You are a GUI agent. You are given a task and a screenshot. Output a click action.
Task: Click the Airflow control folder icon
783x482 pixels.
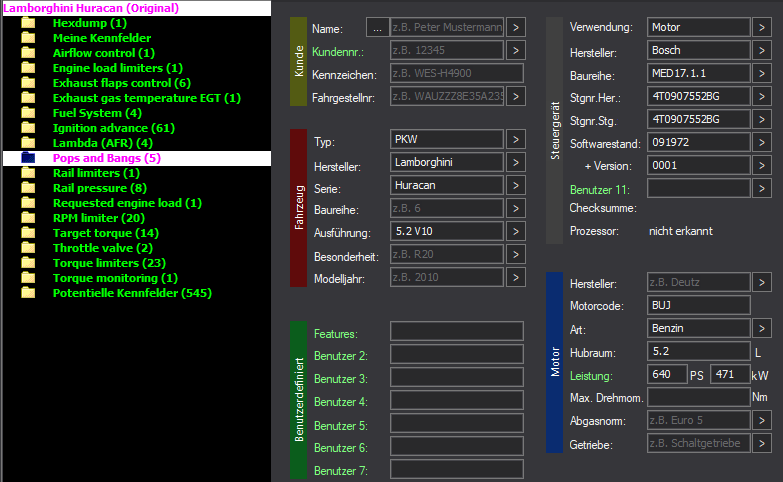click(x=28, y=53)
